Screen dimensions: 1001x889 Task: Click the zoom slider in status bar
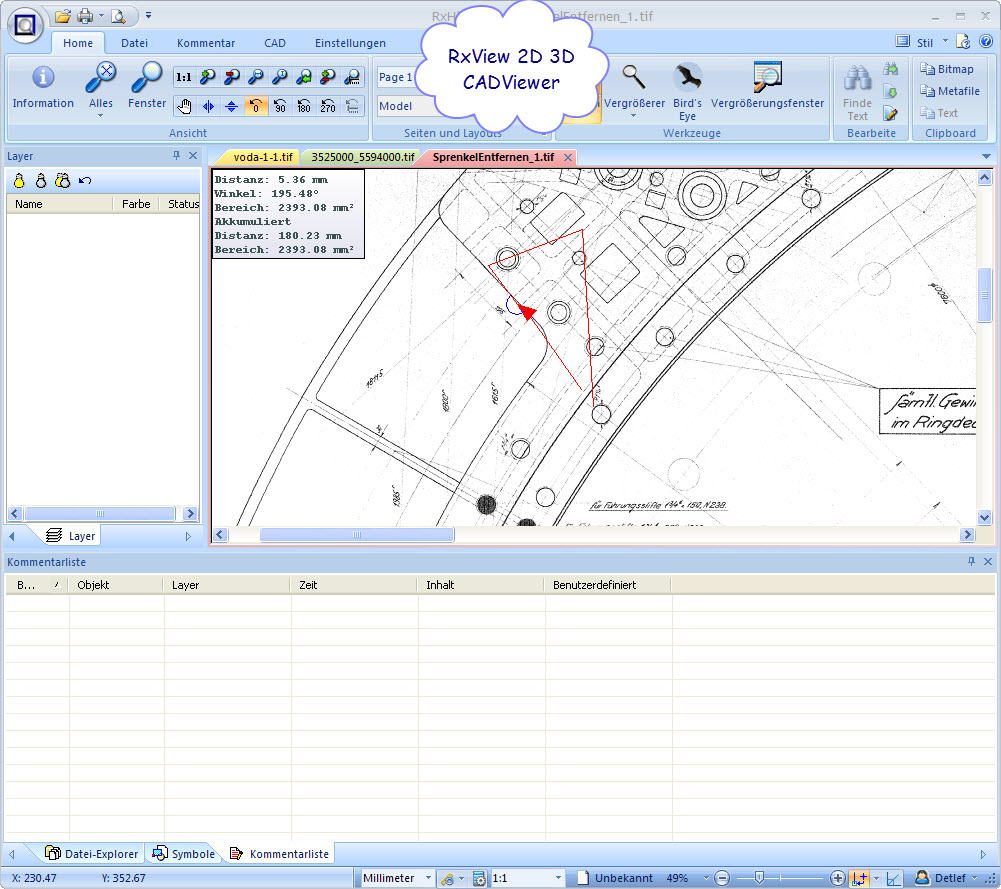(x=760, y=878)
